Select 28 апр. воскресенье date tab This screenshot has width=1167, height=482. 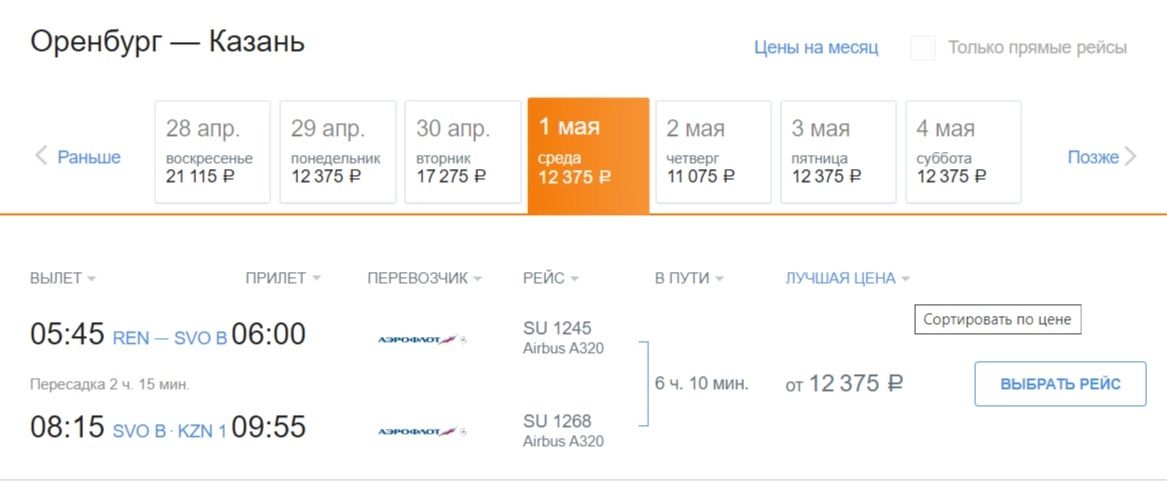pyautogui.click(x=212, y=152)
